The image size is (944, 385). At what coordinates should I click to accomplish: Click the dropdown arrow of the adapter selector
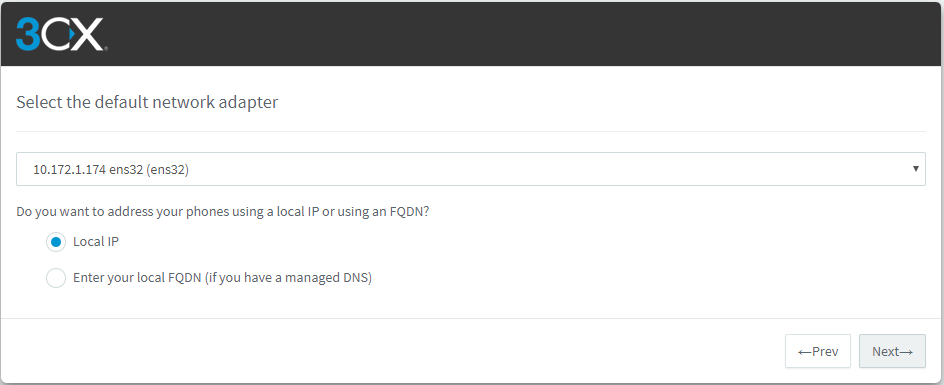click(915, 169)
